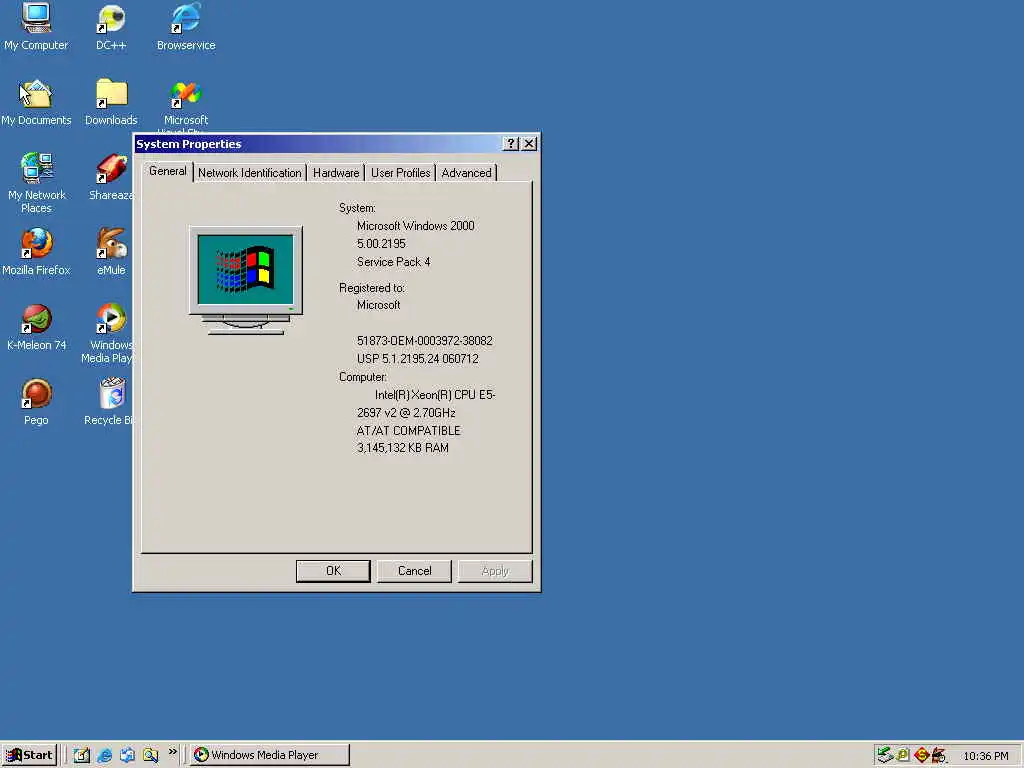Click the What's This help button

[x=511, y=144]
